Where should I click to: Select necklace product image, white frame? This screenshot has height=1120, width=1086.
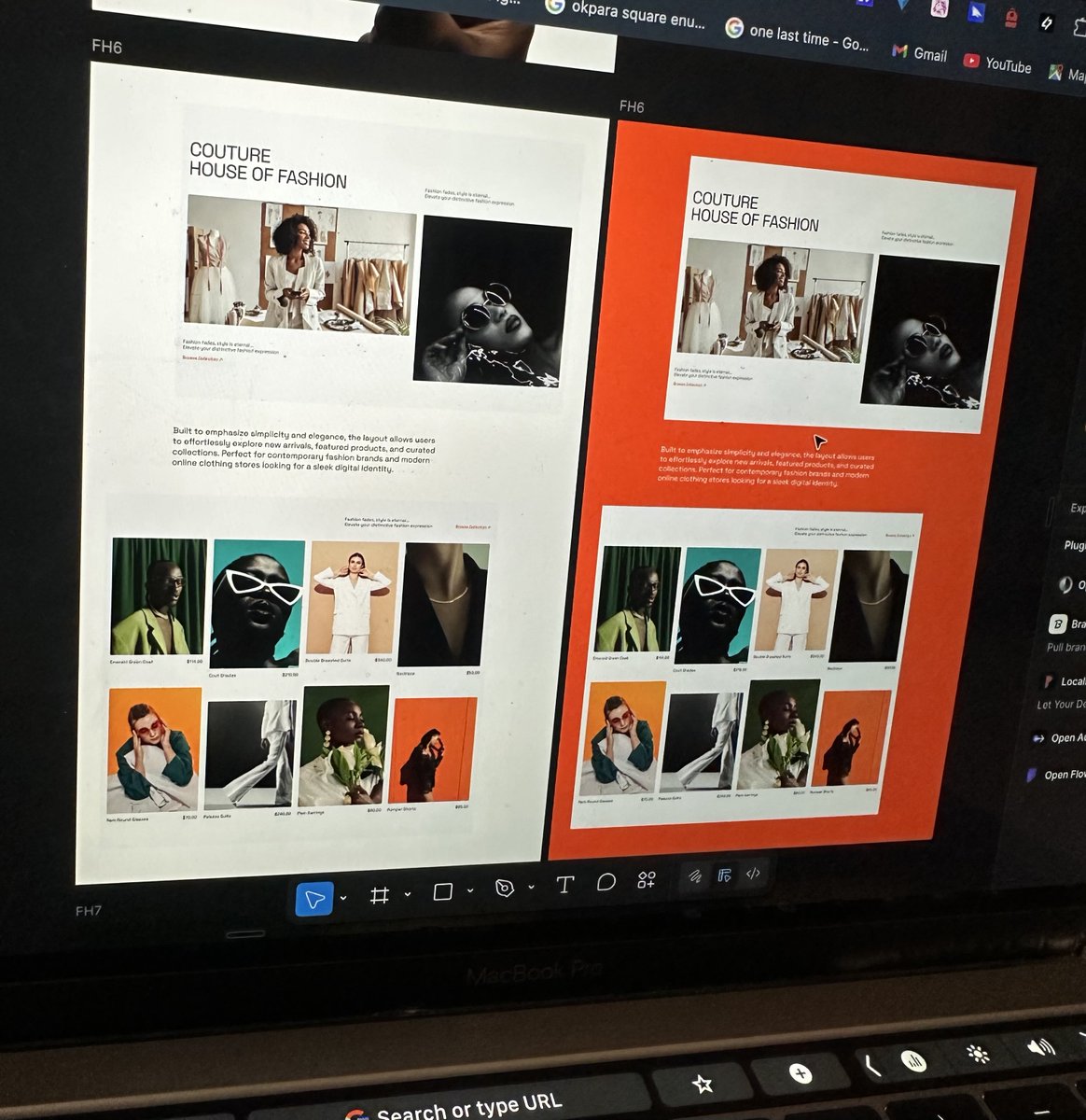[x=443, y=605]
